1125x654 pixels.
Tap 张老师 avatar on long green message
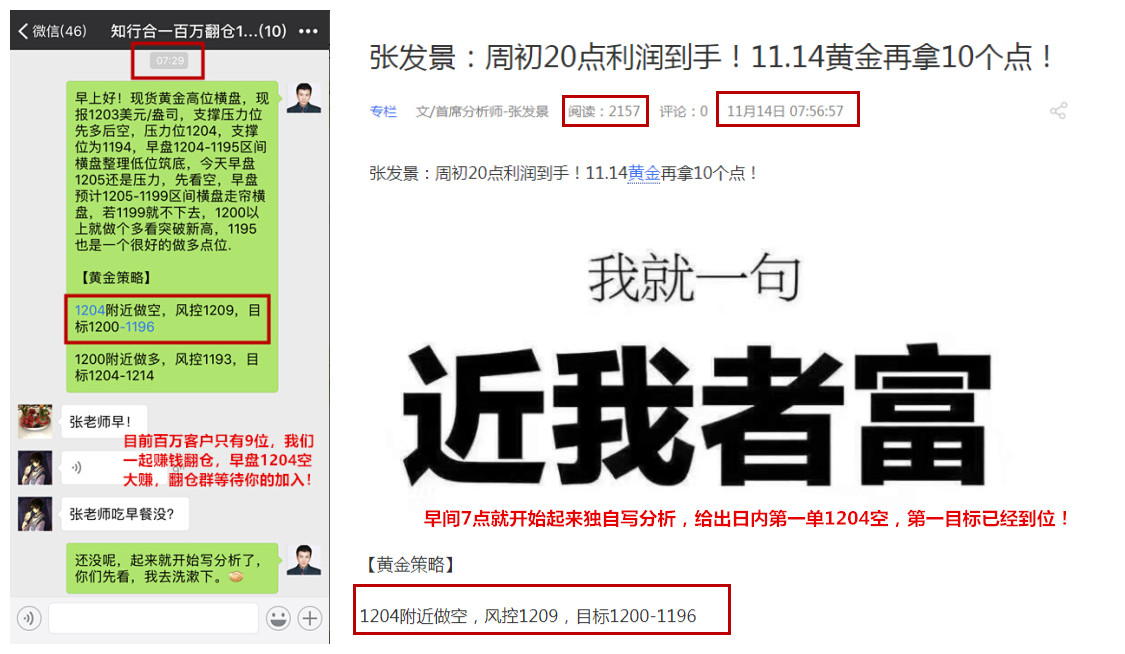303,98
